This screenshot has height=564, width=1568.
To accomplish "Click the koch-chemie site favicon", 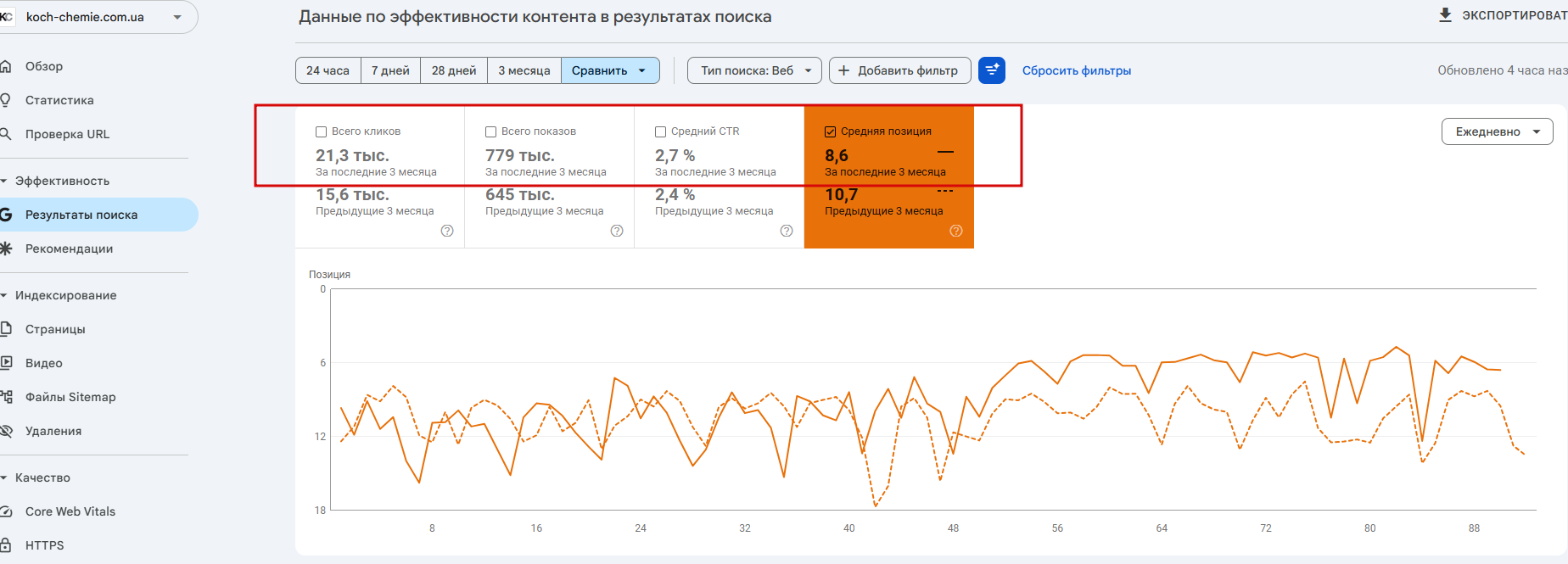I will pos(6,17).
